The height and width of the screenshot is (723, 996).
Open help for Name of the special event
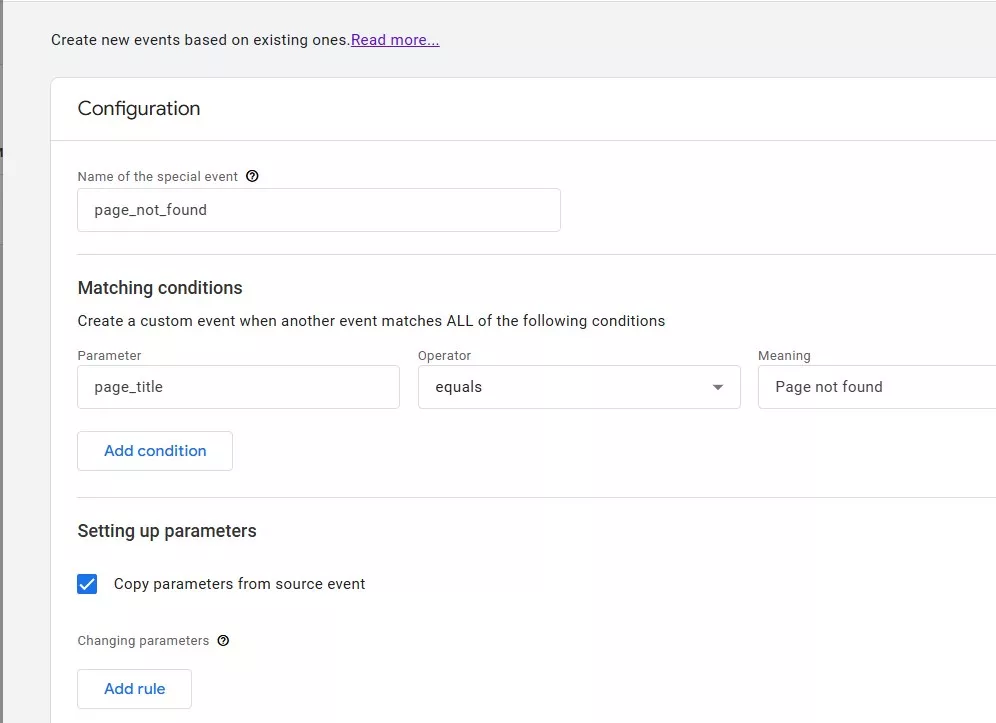click(252, 176)
